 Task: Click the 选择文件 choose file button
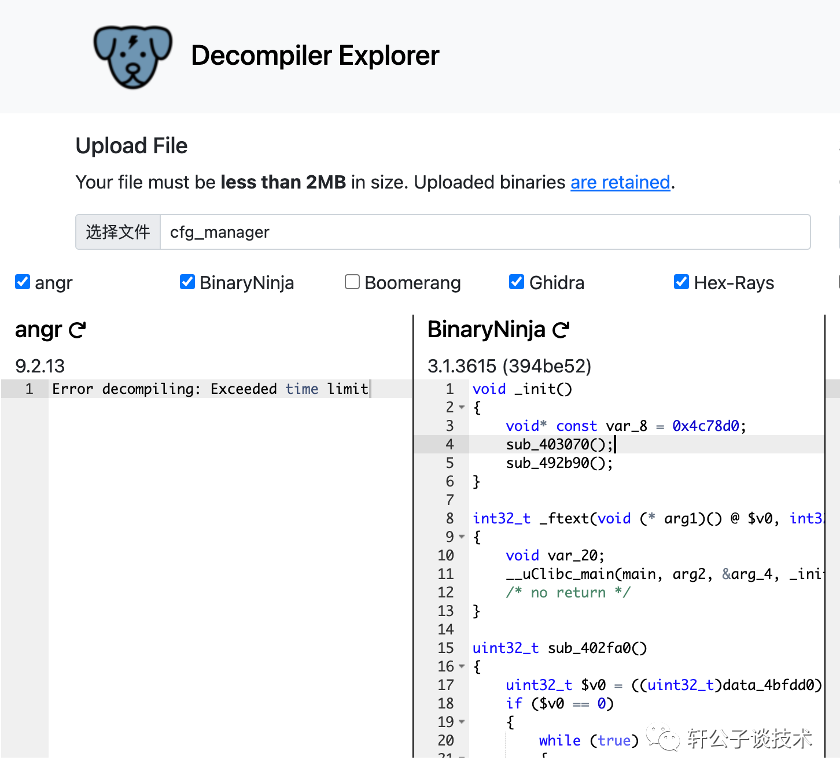(118, 232)
